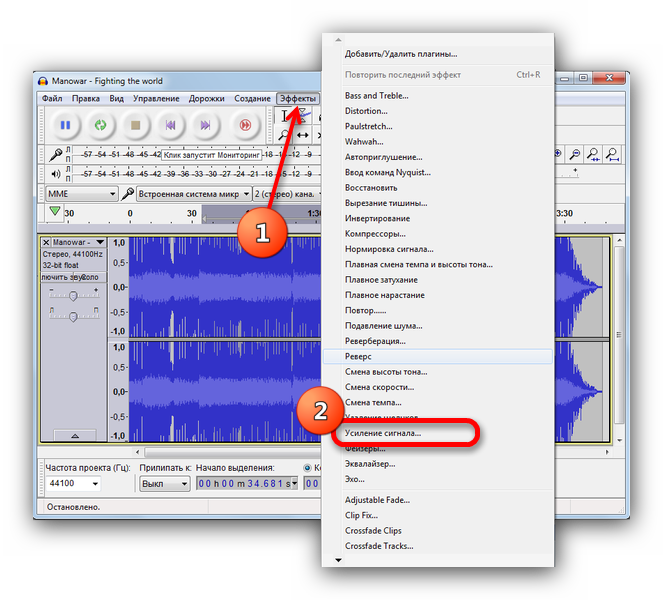
Task: Choose Добавить/Удалить плагины... menu entry
Action: [x=438, y=54]
